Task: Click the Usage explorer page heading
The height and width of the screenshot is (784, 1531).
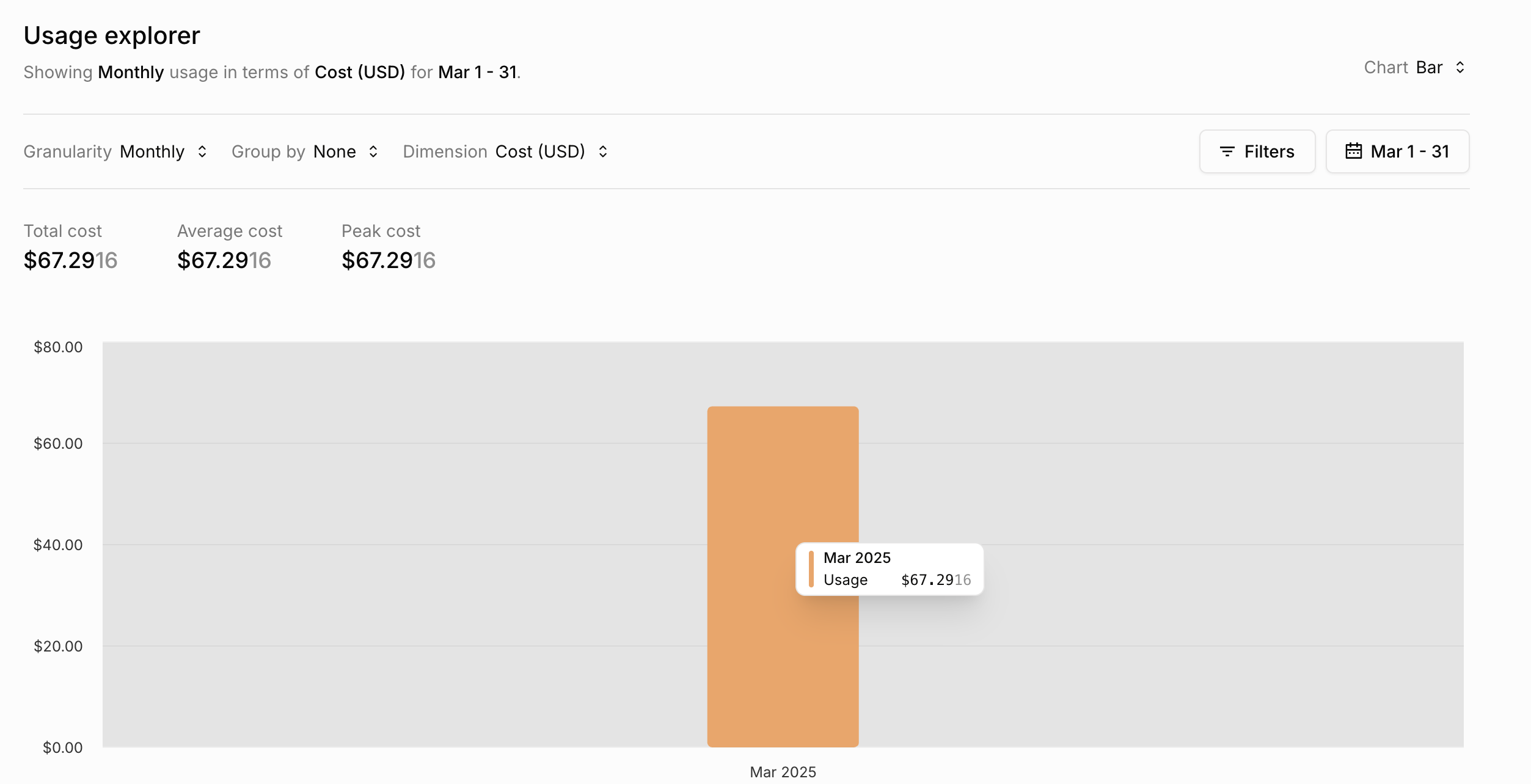Action: coord(112,35)
